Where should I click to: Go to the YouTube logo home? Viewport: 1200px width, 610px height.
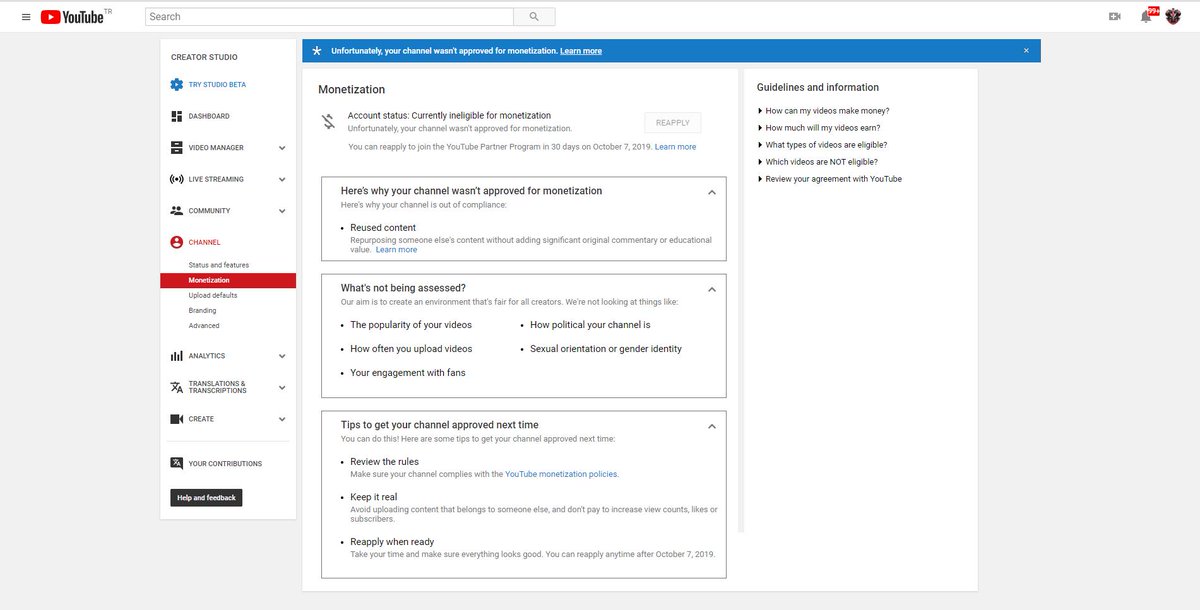[73, 17]
